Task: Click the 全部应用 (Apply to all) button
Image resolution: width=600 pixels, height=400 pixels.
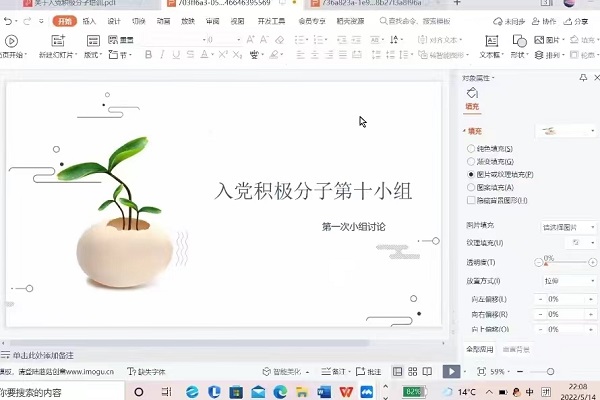Action: pyautogui.click(x=481, y=349)
